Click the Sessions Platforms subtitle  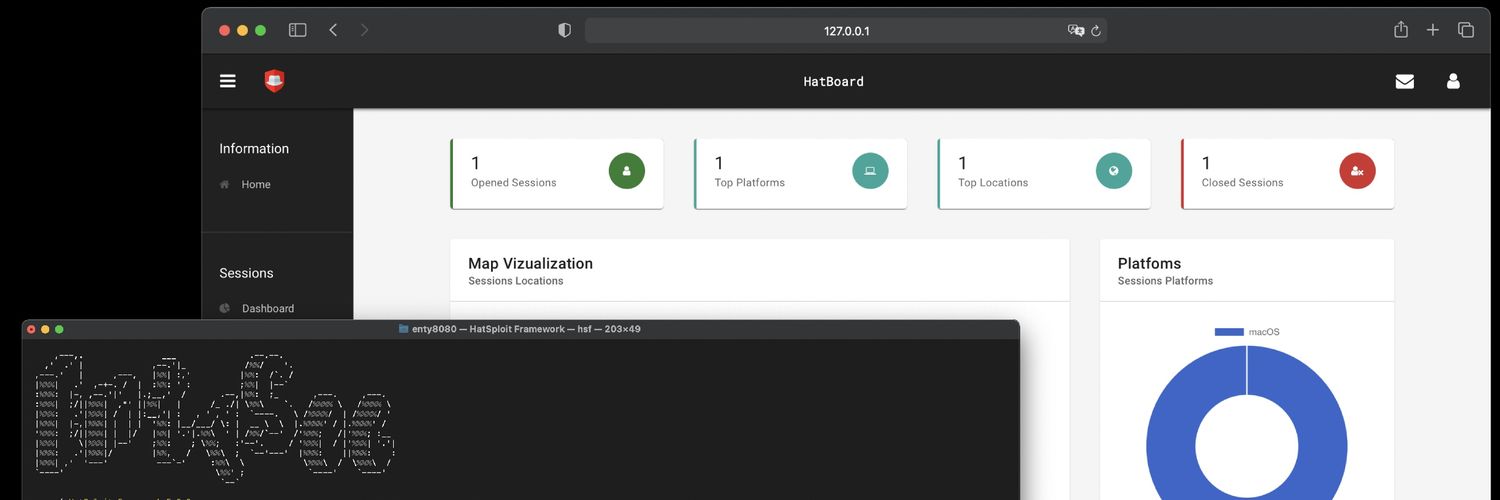pyautogui.click(x=1165, y=281)
